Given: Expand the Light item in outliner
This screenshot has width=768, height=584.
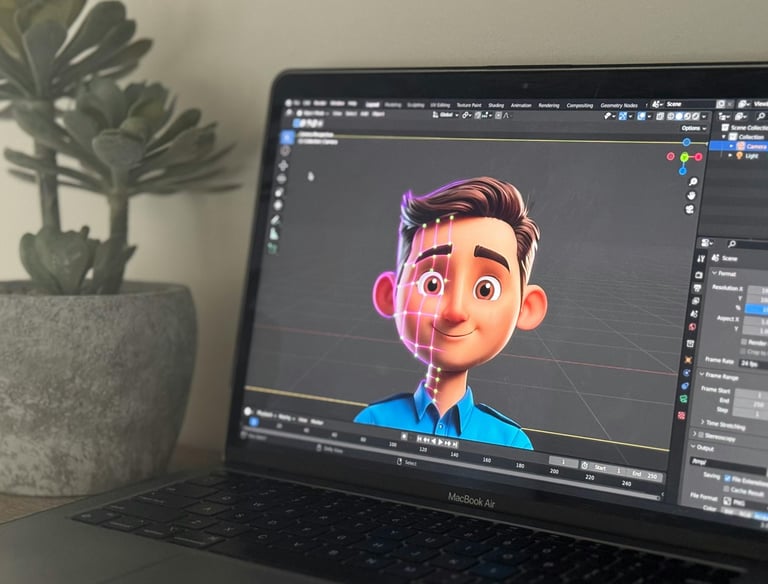Looking at the screenshot, I should pyautogui.click(x=730, y=155).
